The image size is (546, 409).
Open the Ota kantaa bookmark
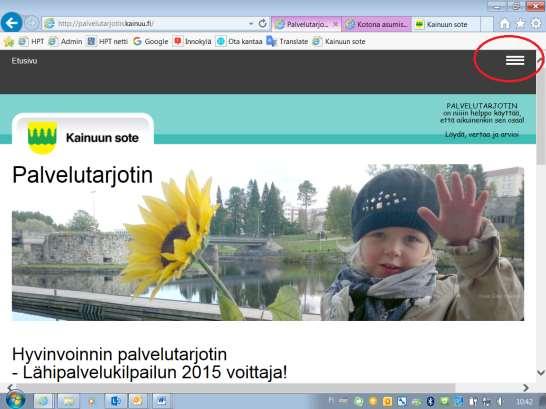239,41
